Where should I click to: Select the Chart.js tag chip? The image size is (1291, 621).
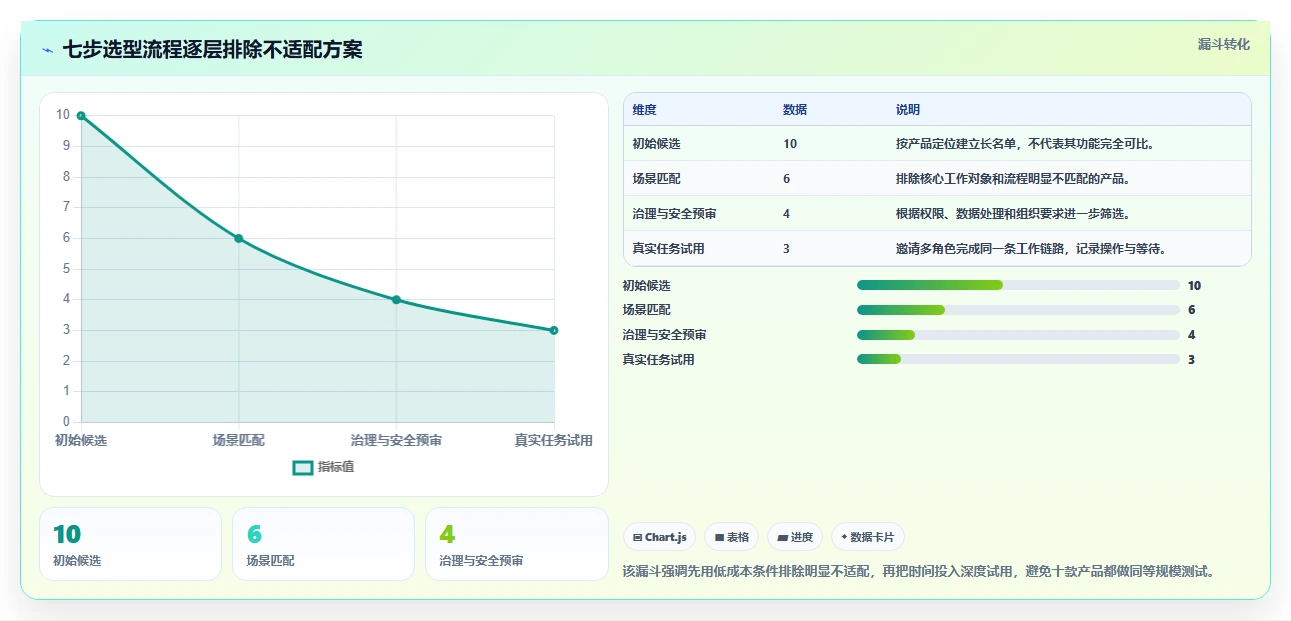[660, 537]
